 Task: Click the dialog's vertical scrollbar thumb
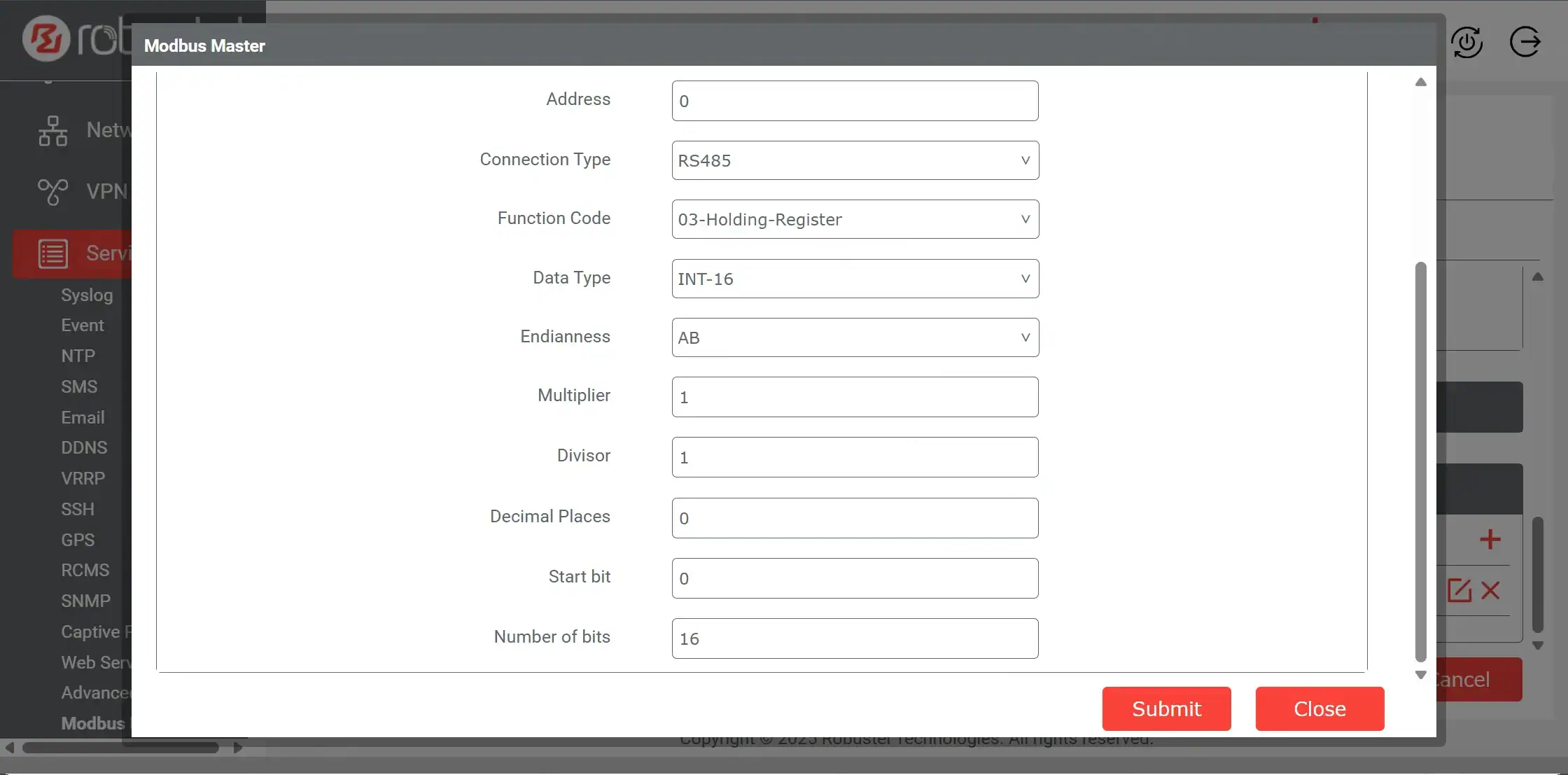1420,462
